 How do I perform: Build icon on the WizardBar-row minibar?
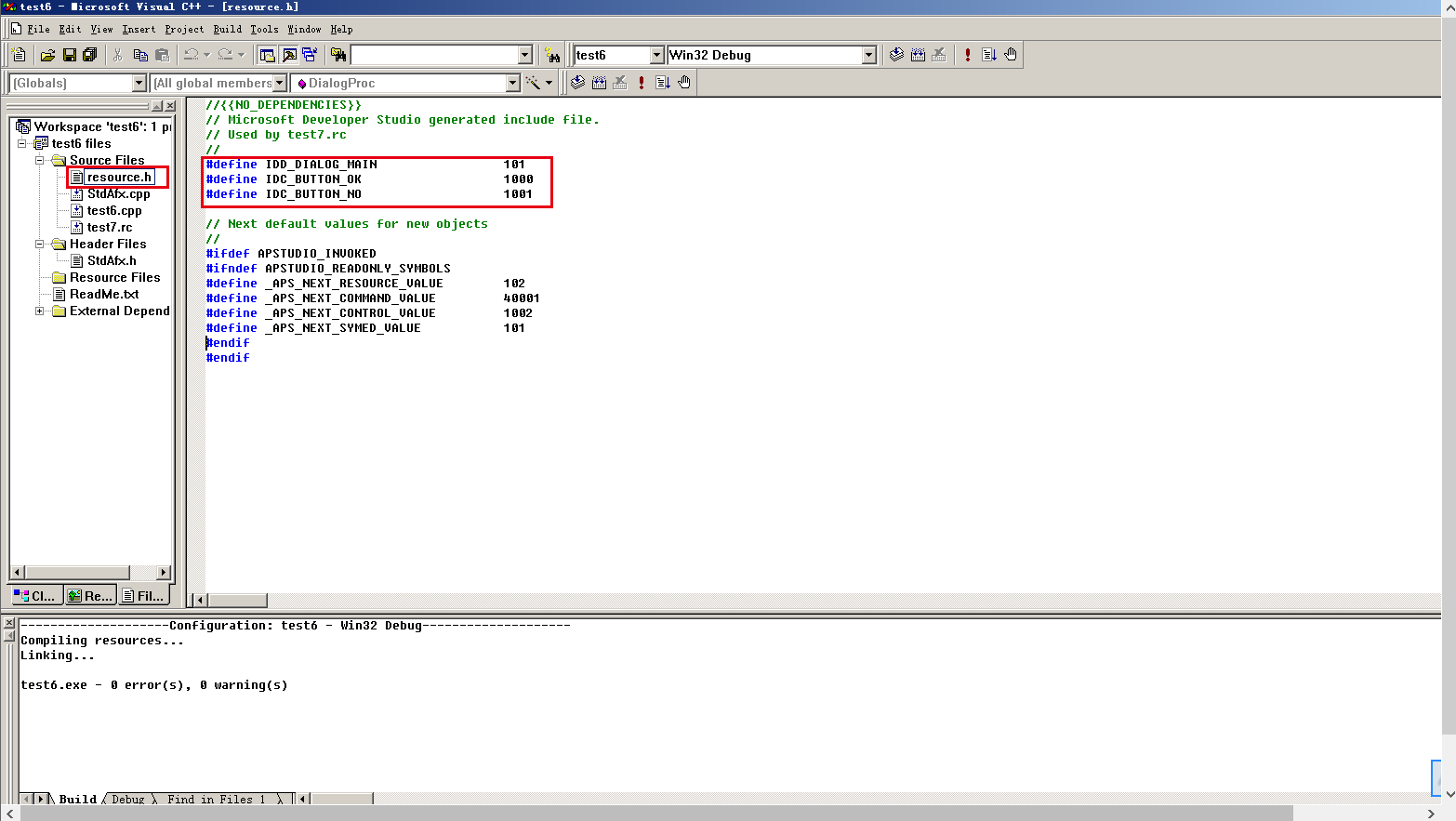click(599, 83)
